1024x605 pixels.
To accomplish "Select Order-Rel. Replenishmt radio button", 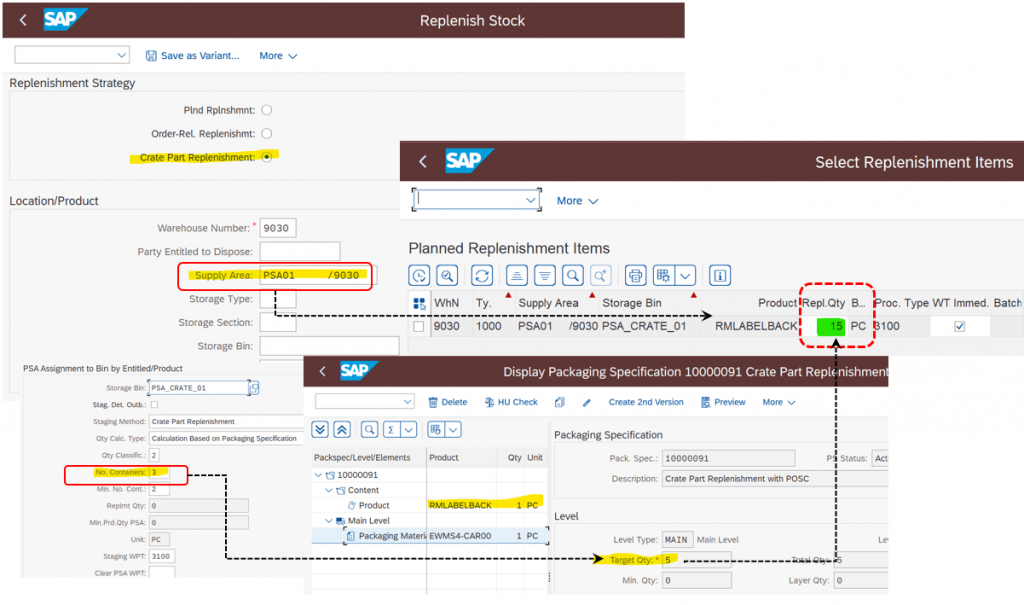I will click(x=266, y=133).
